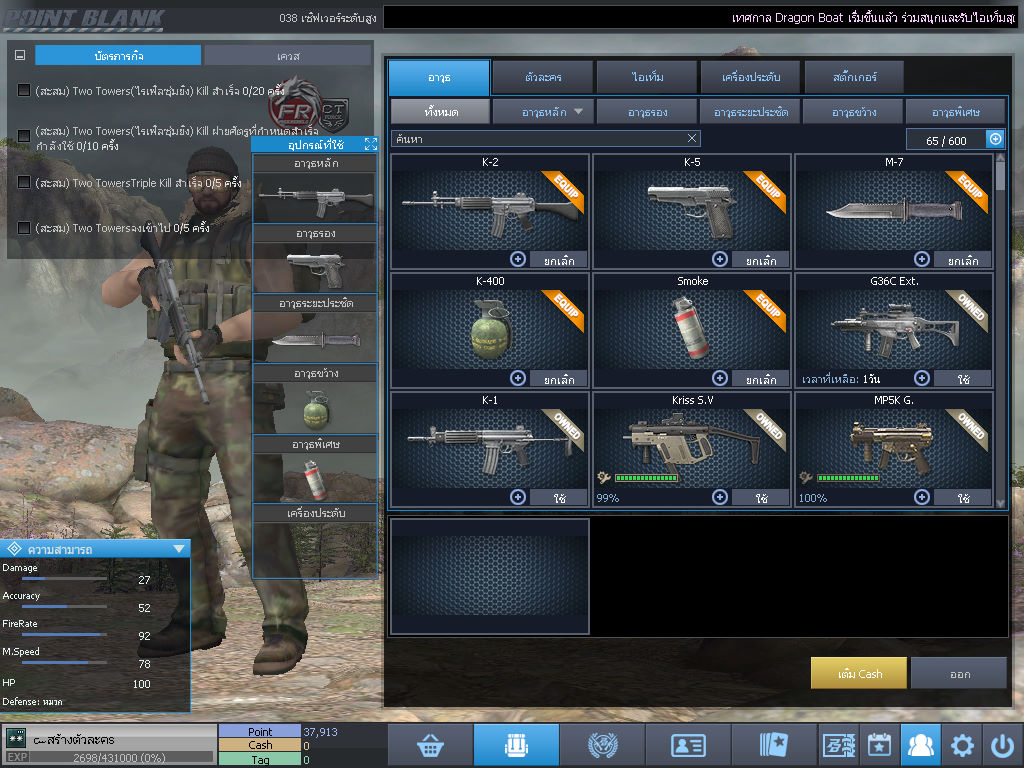
Task: Open the shop basket icon
Action: pos(430,745)
